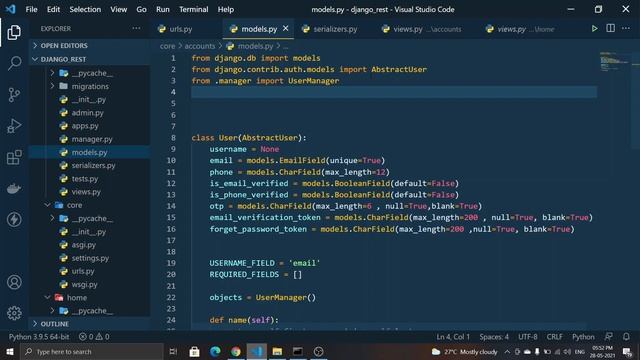Switch to the urls.py tab
The height and width of the screenshot is (360, 640).
[180, 29]
